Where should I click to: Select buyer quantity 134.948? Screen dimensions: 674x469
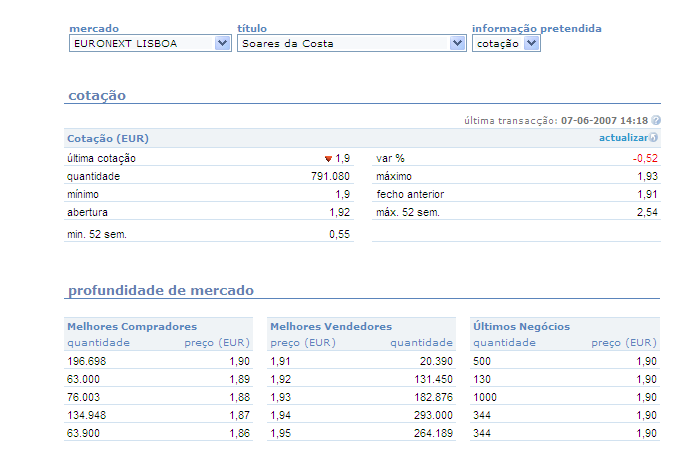tap(86, 415)
